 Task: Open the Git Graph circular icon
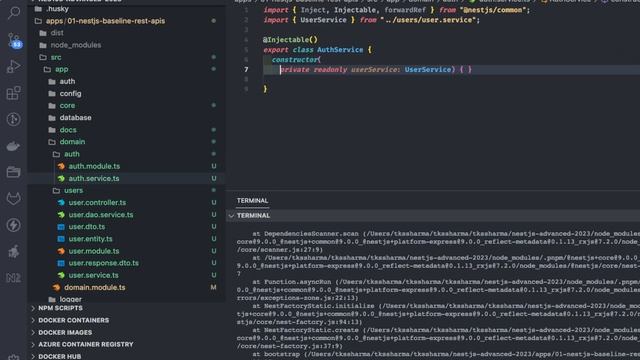coord(13,119)
